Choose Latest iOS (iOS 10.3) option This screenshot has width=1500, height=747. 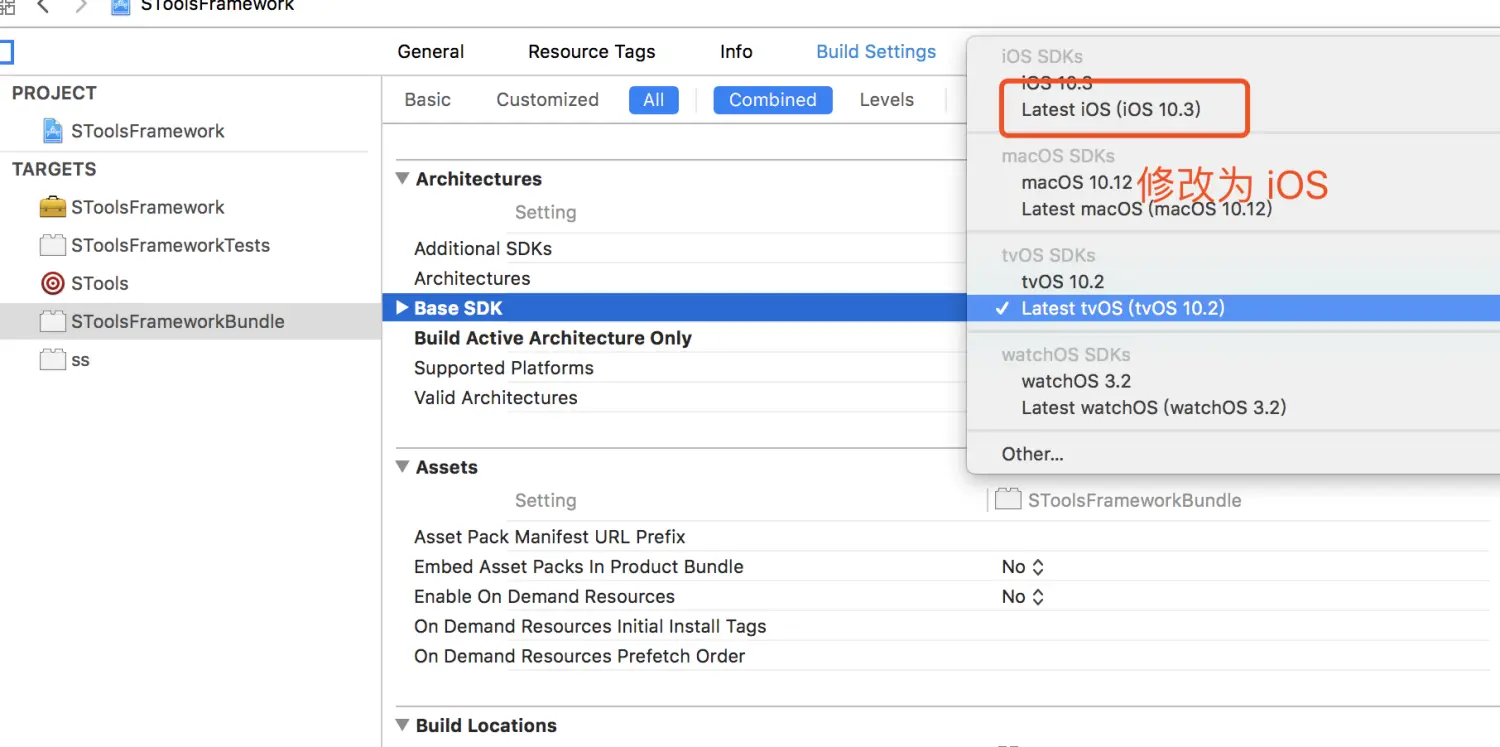1110,110
